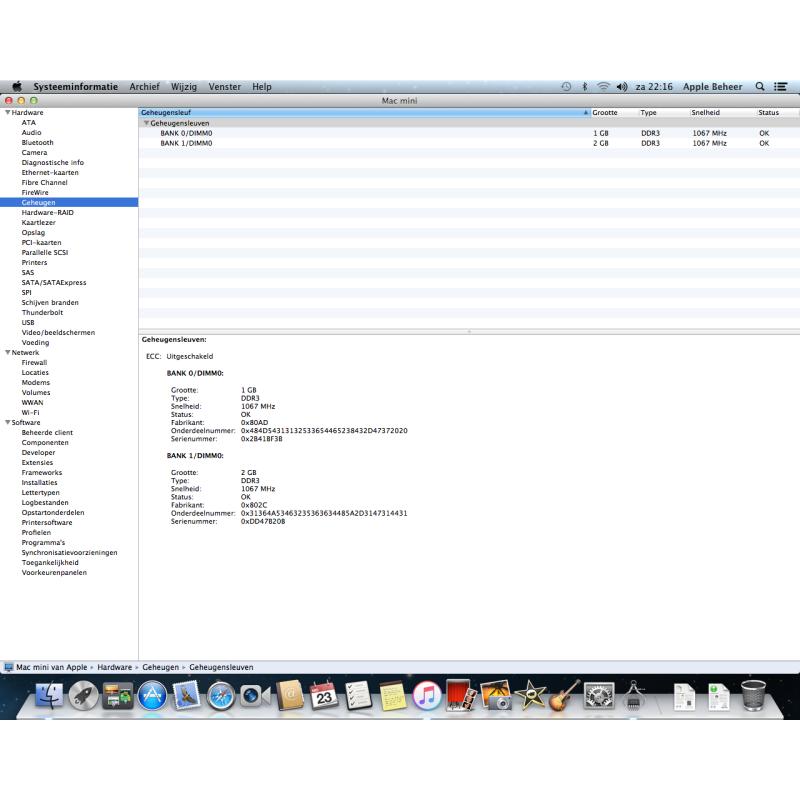Viewport: 800px width, 800px height.
Task: Collapse the Hardware section triangle
Action: point(8,112)
